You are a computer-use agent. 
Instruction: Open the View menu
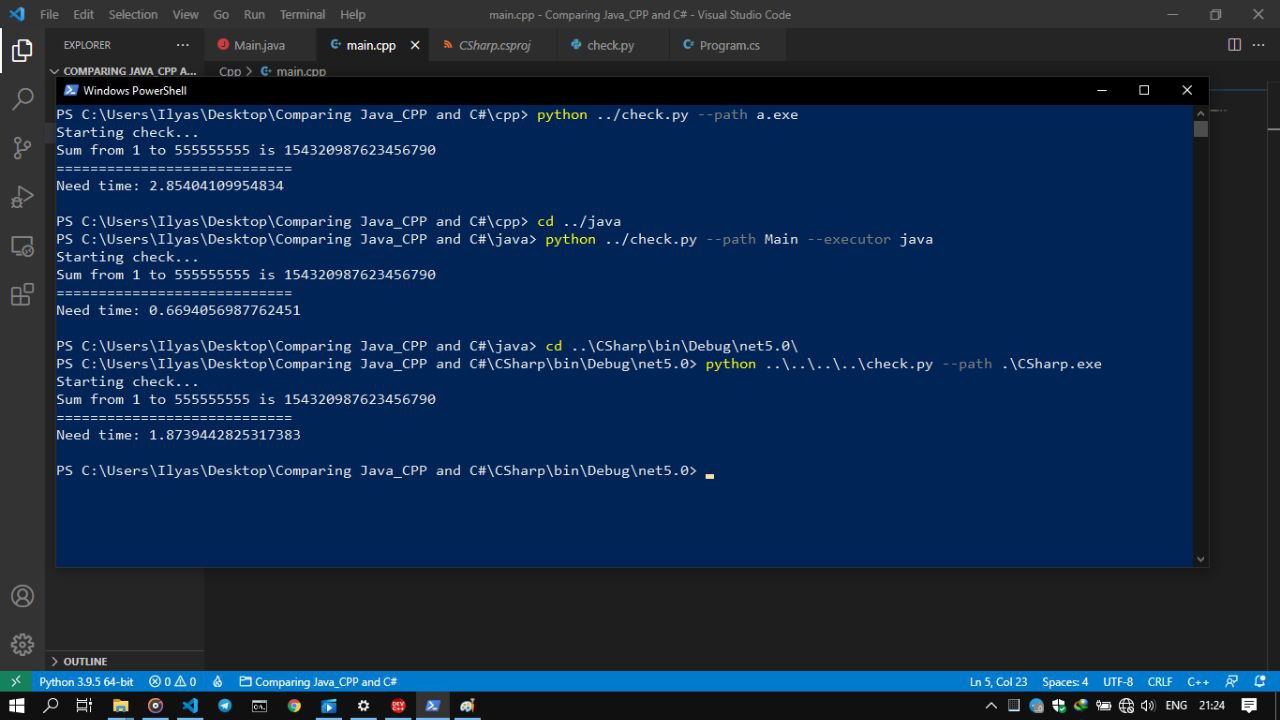click(185, 14)
